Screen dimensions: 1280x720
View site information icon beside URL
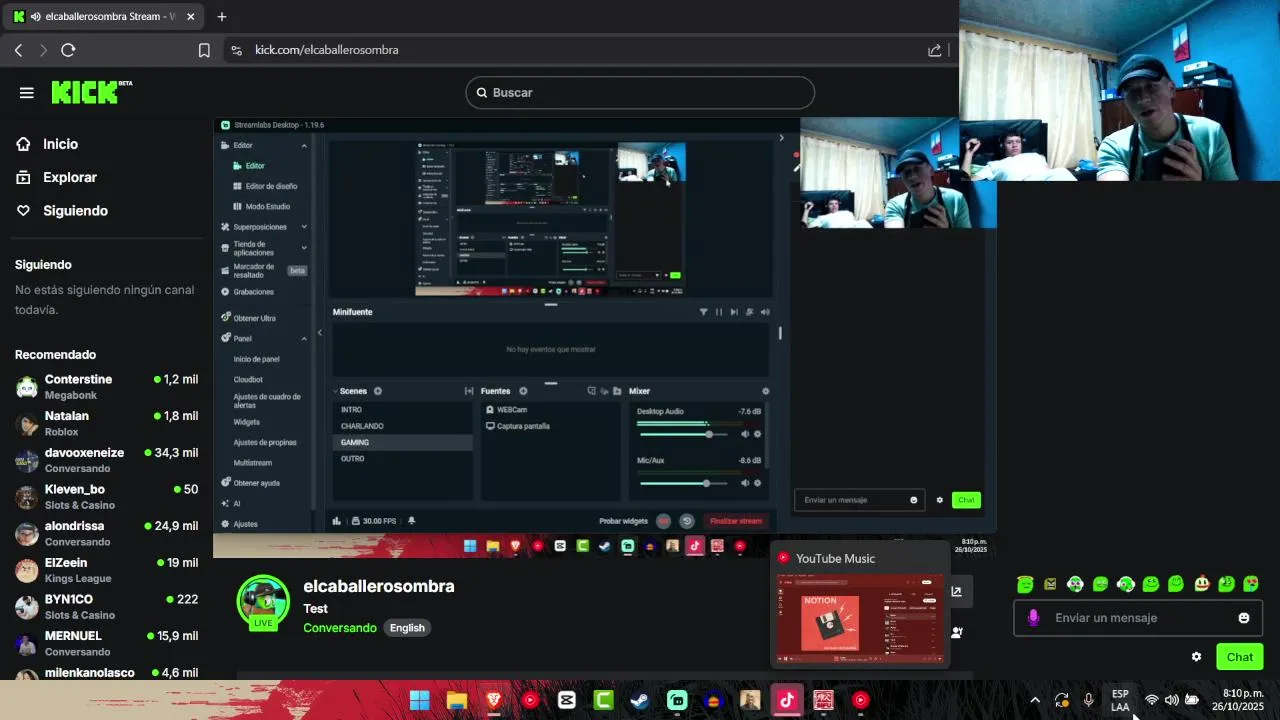click(x=236, y=50)
